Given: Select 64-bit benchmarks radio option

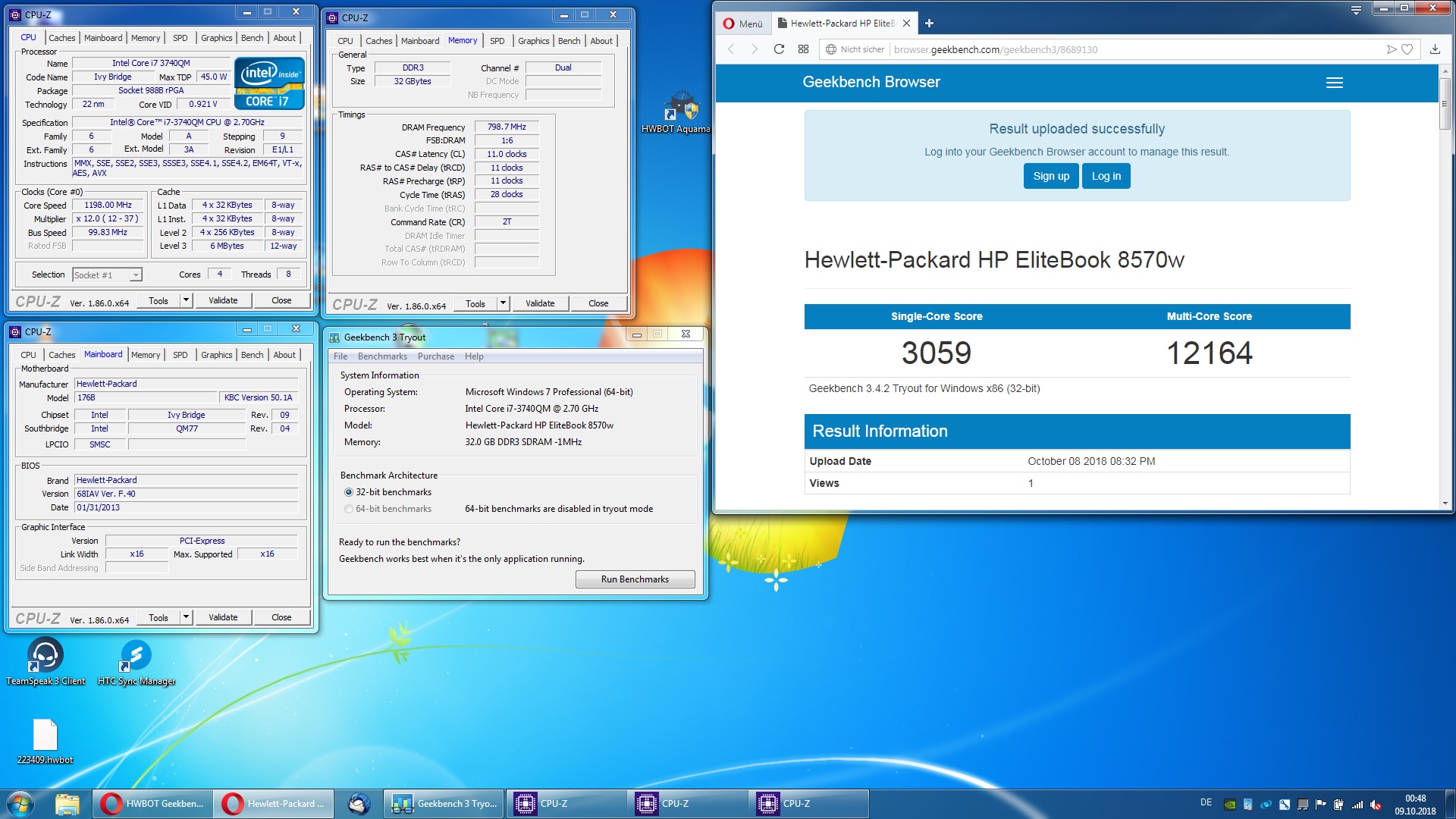Looking at the screenshot, I should click(349, 509).
